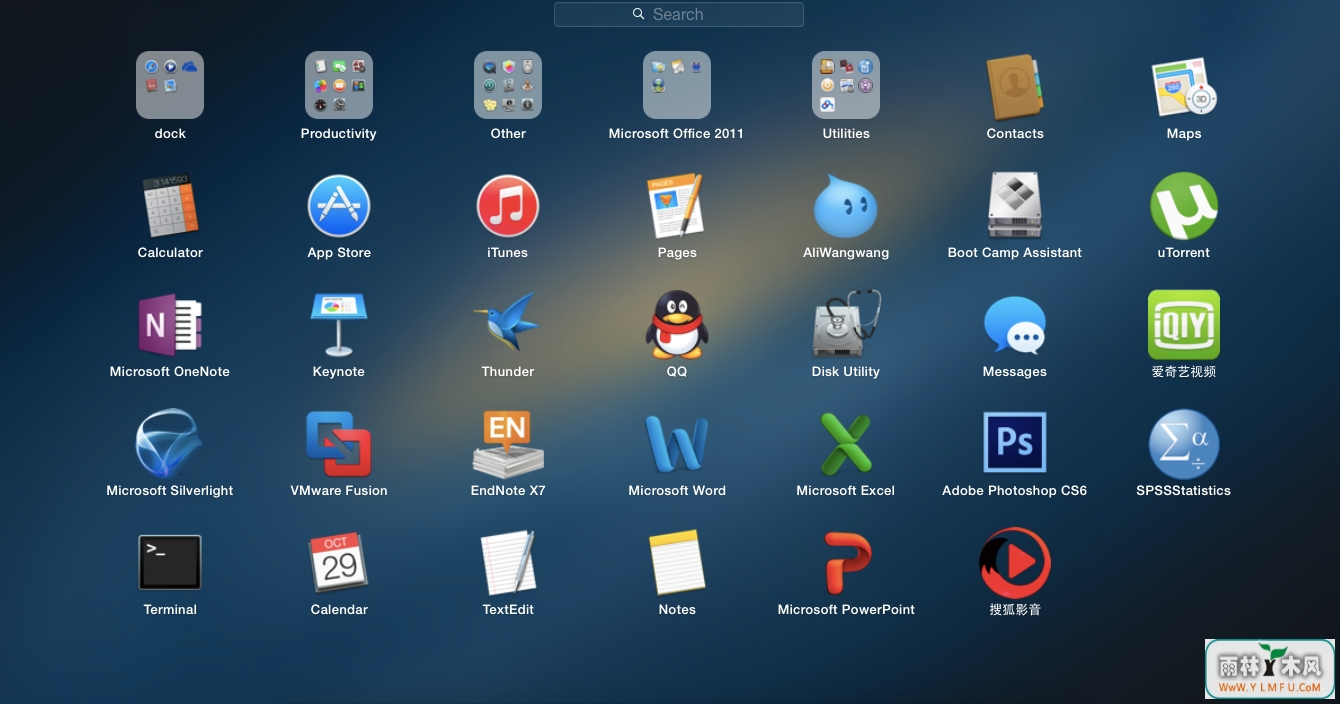Launch Microsoft Word
This screenshot has height=704, width=1340.
coord(677,444)
